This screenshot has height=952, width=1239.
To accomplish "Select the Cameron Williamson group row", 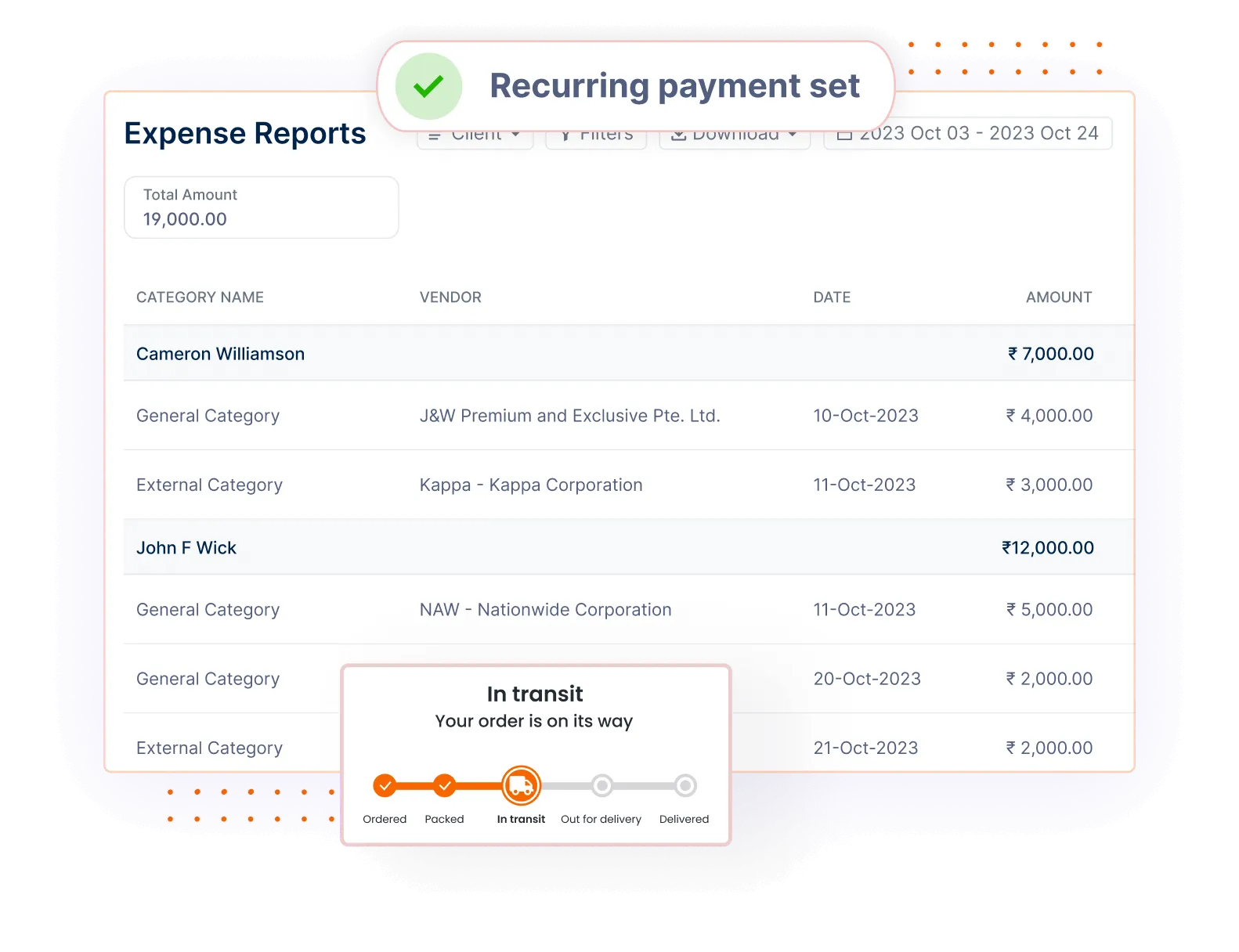I will tap(629, 353).
